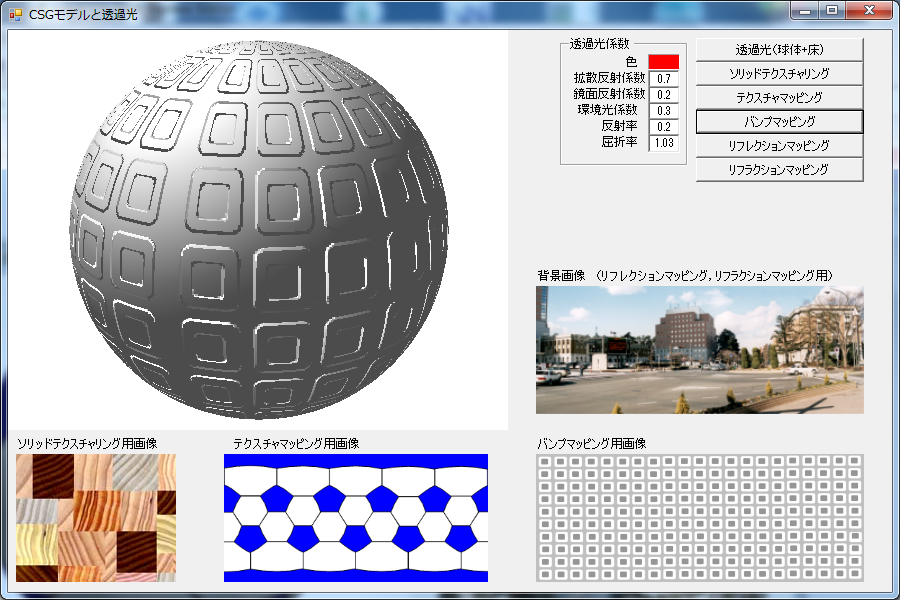Image resolution: width=900 pixels, height=600 pixels.
Task: Maximize the CSGモデルと透過光 window
Action: [x=832, y=11]
